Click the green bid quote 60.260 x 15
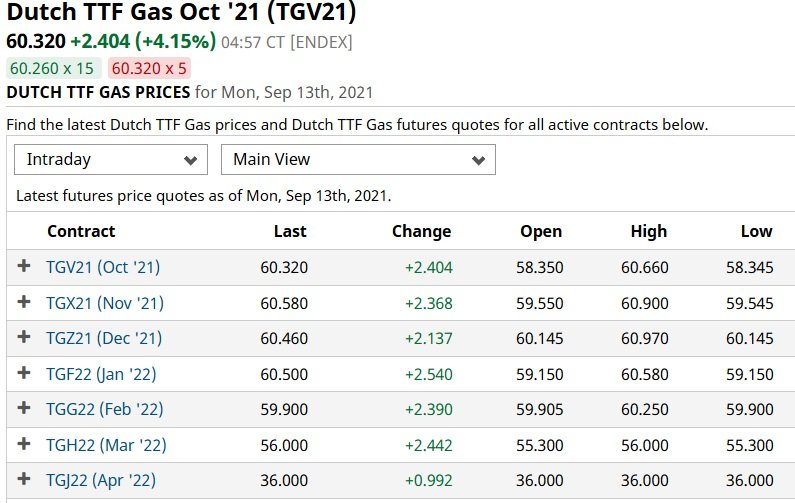 53,68
